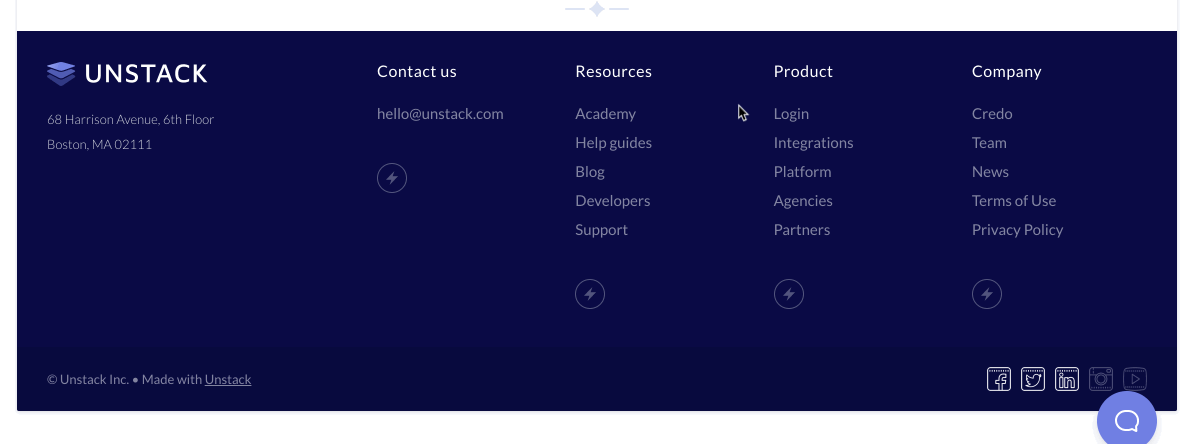Click the Boston, MA 02111 text
1184x444 pixels.
click(x=100, y=144)
